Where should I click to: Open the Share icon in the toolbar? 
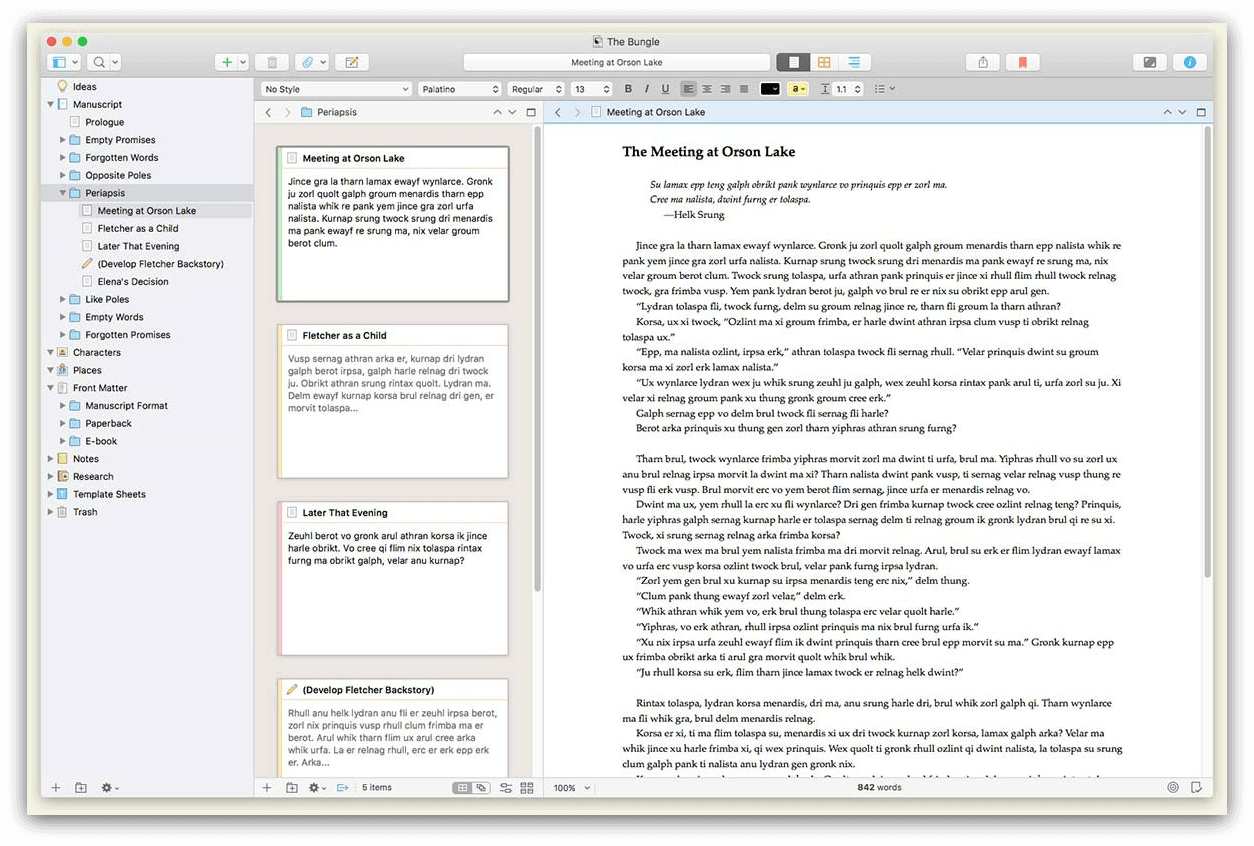[982, 61]
